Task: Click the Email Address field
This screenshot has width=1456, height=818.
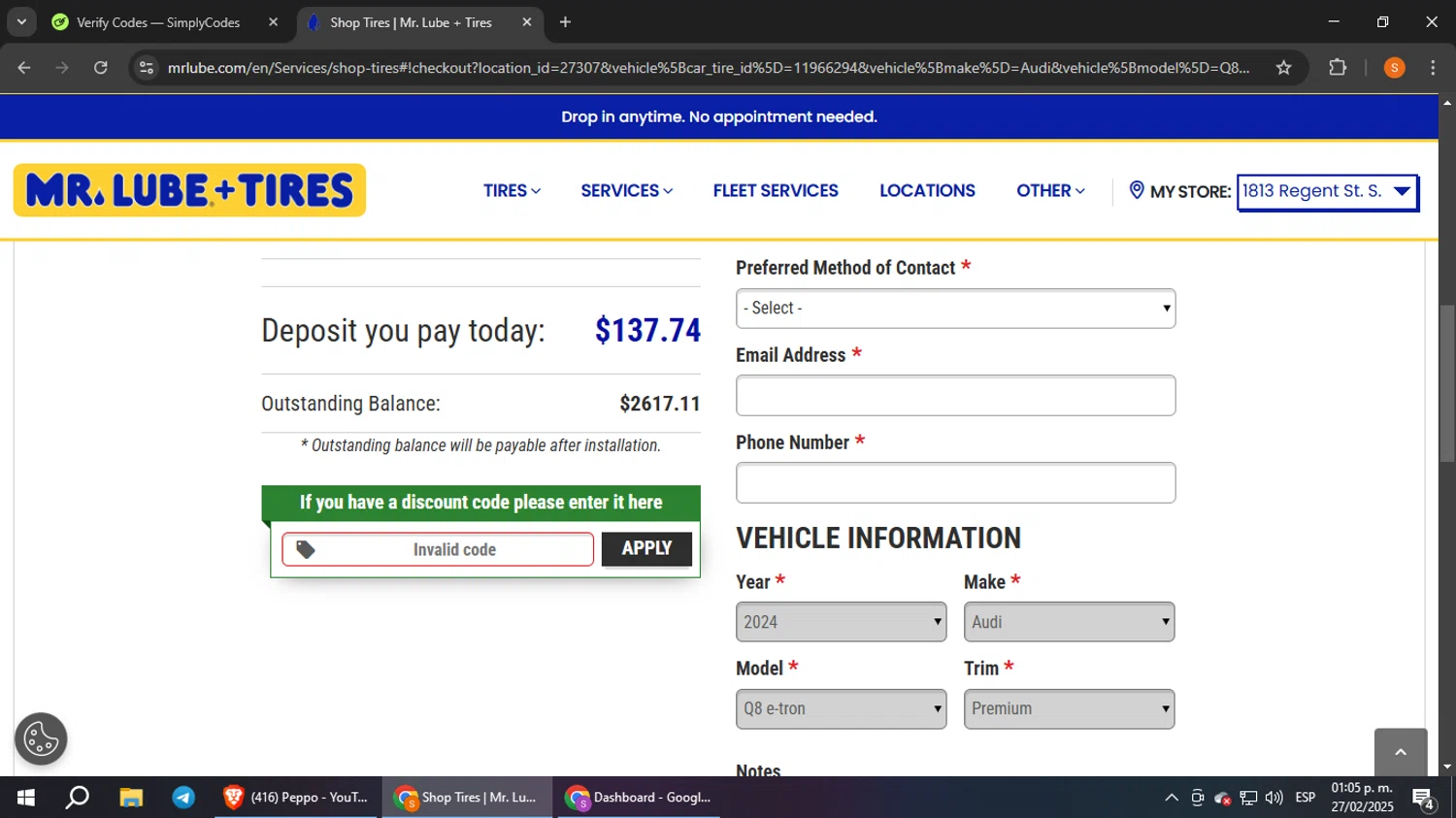Action: tap(955, 396)
